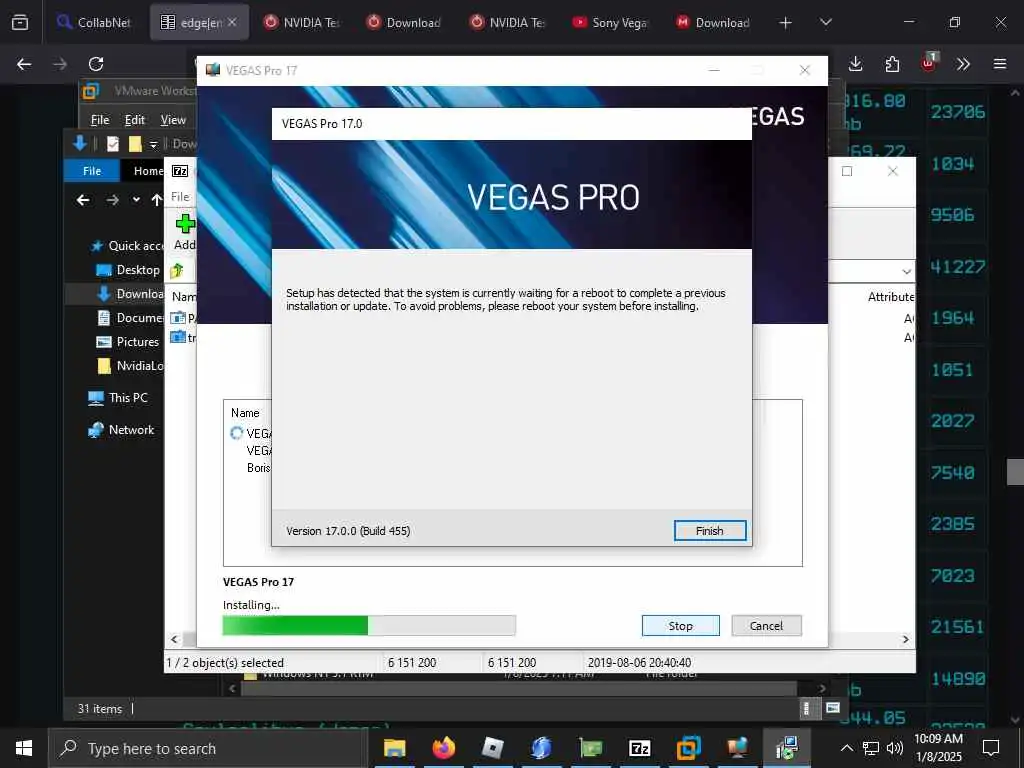The image size is (1024, 768).
Task: Click the 7-Zip horizontal scrollbar left arrow
Action: coord(174,639)
